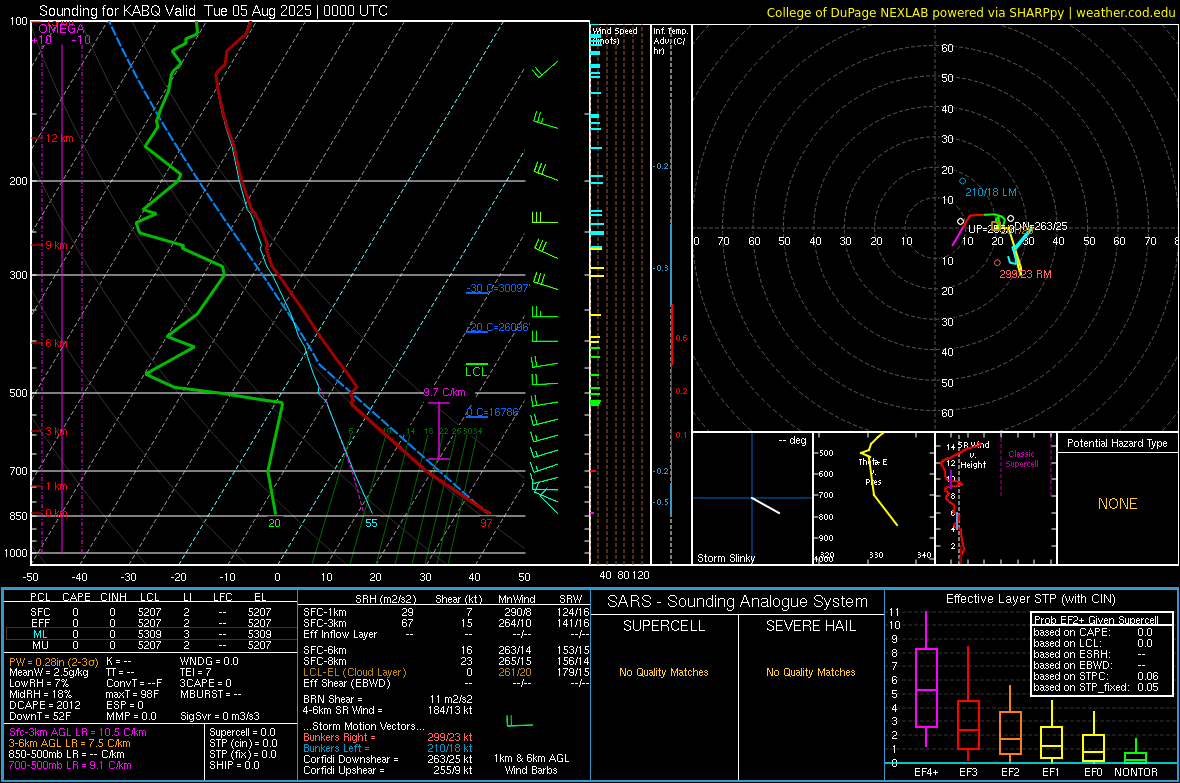Click the 'TEI = 7' value

(x=196, y=672)
